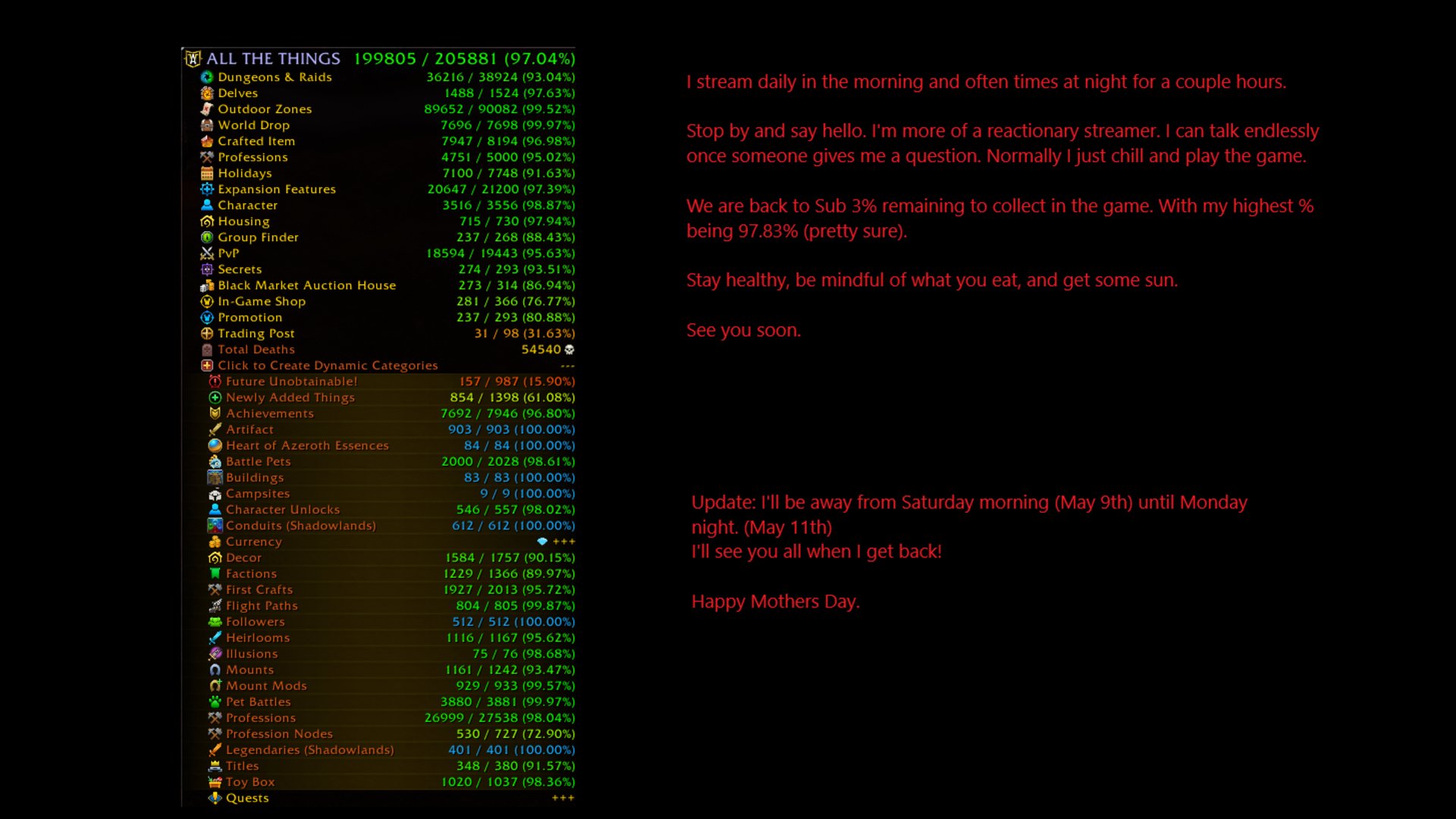Select the Newly Added Things row
This screenshot has width=1456, height=819.
point(391,397)
